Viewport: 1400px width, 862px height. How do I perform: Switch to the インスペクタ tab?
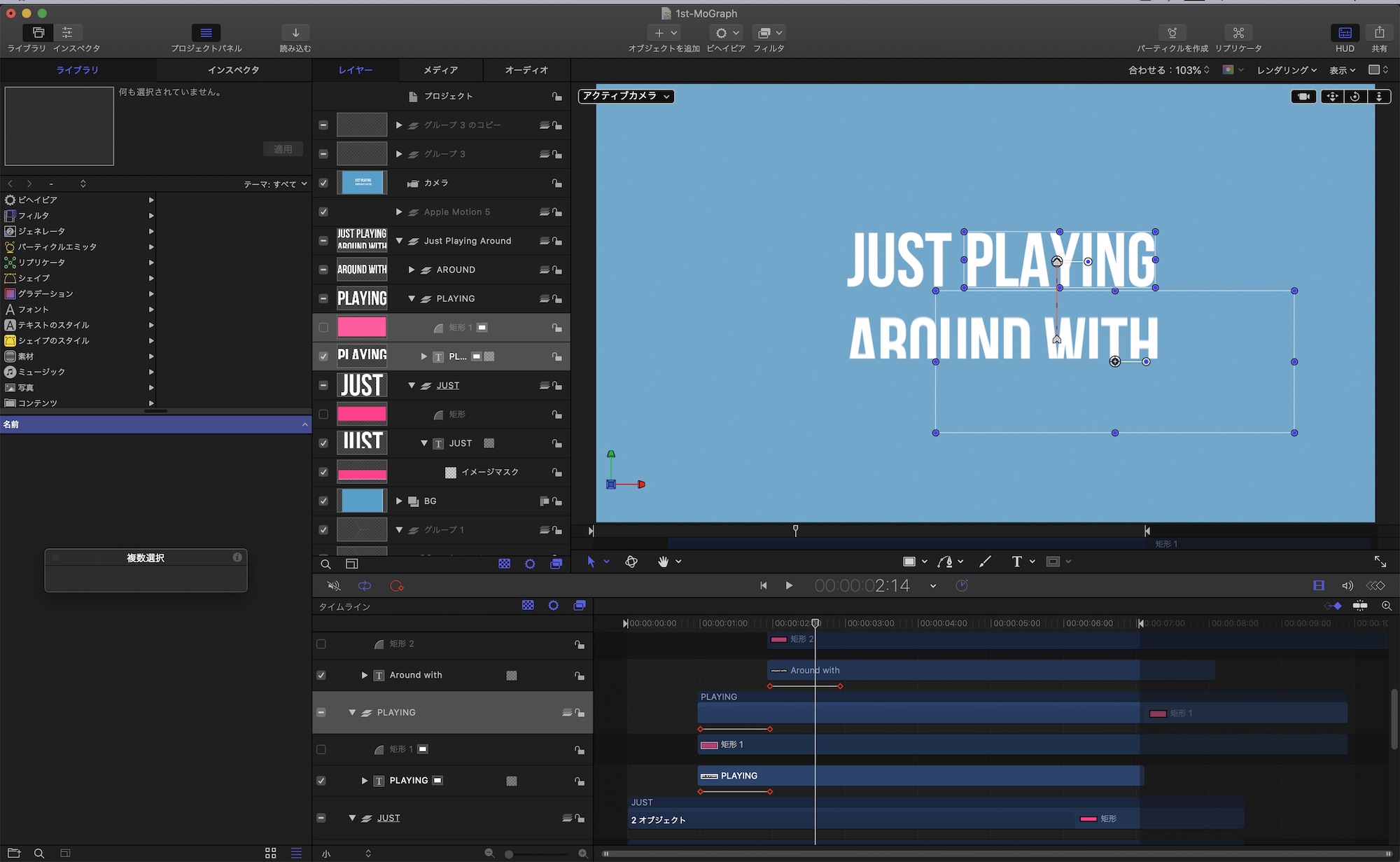tap(233, 70)
